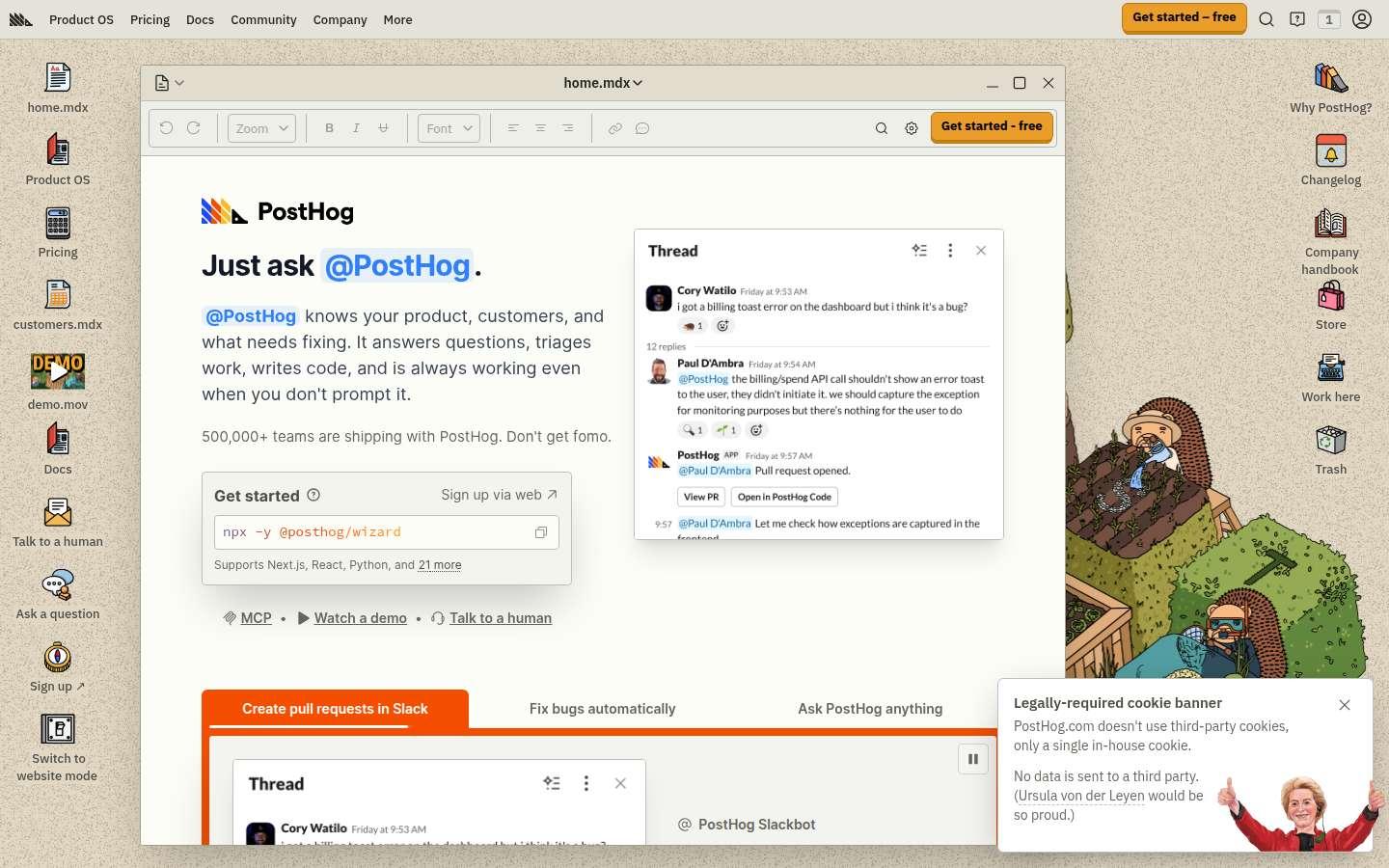Open search from the top bar
The height and width of the screenshot is (868, 1389).
coord(1266,19)
